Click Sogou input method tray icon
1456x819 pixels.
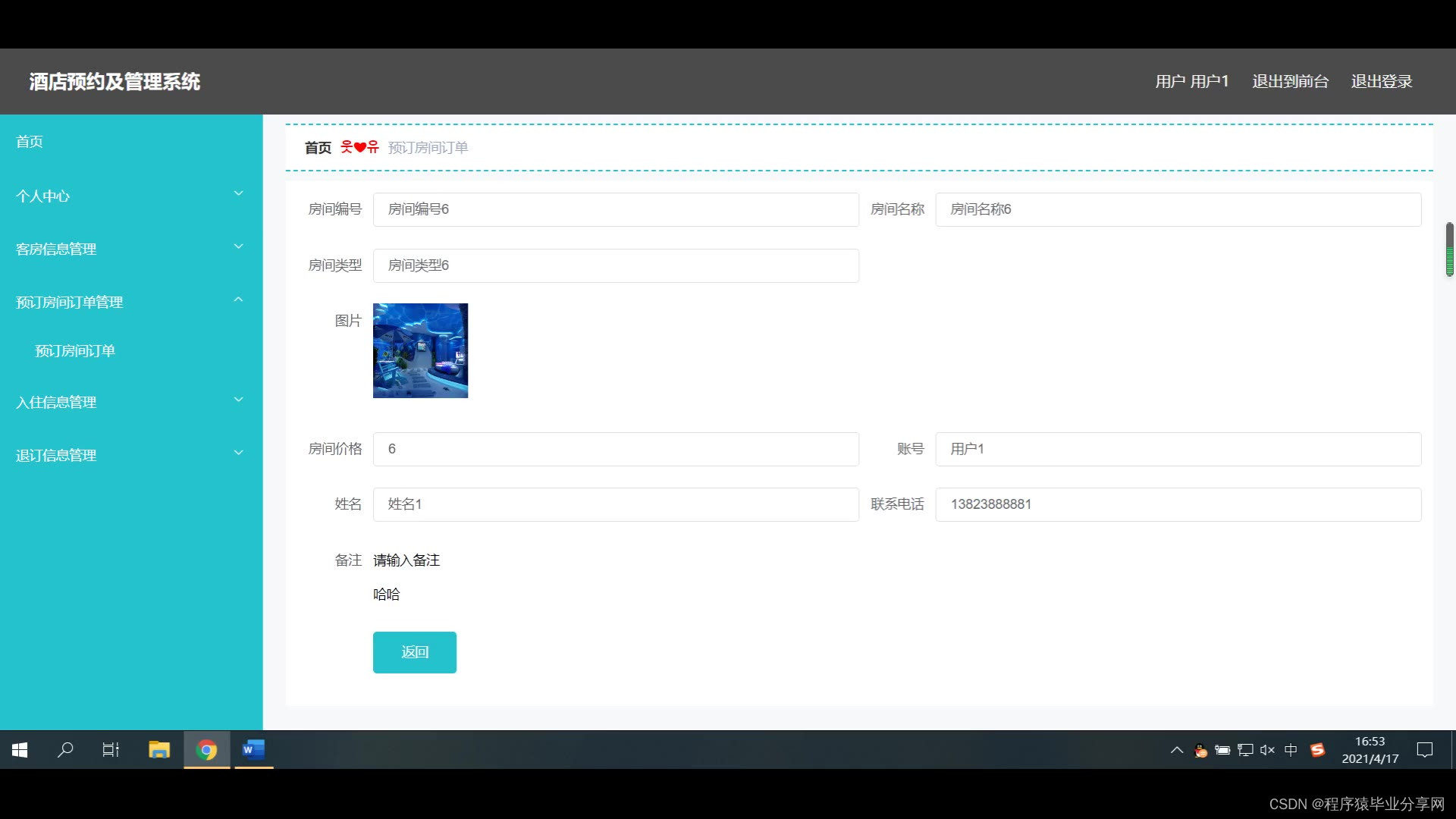(1318, 750)
